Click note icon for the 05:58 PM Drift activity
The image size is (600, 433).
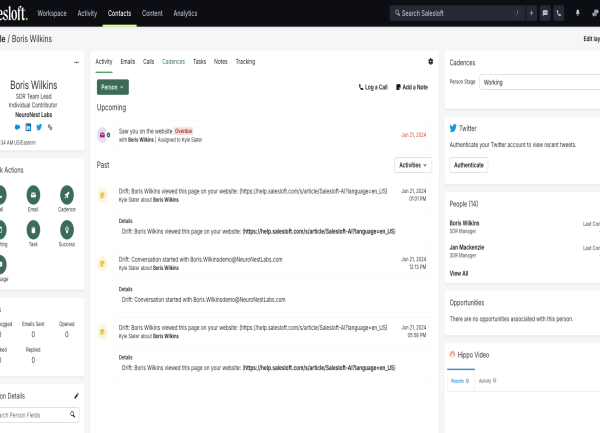point(102,332)
